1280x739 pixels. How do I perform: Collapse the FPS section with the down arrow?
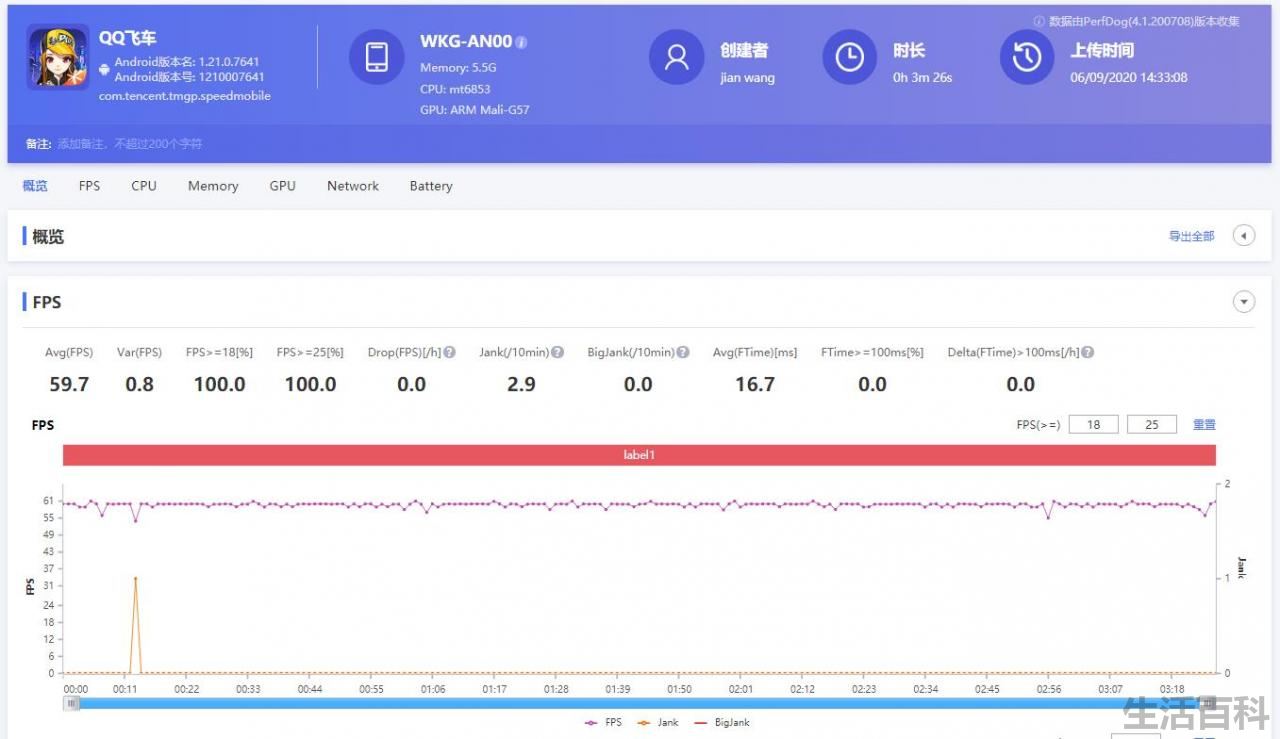tap(1243, 301)
